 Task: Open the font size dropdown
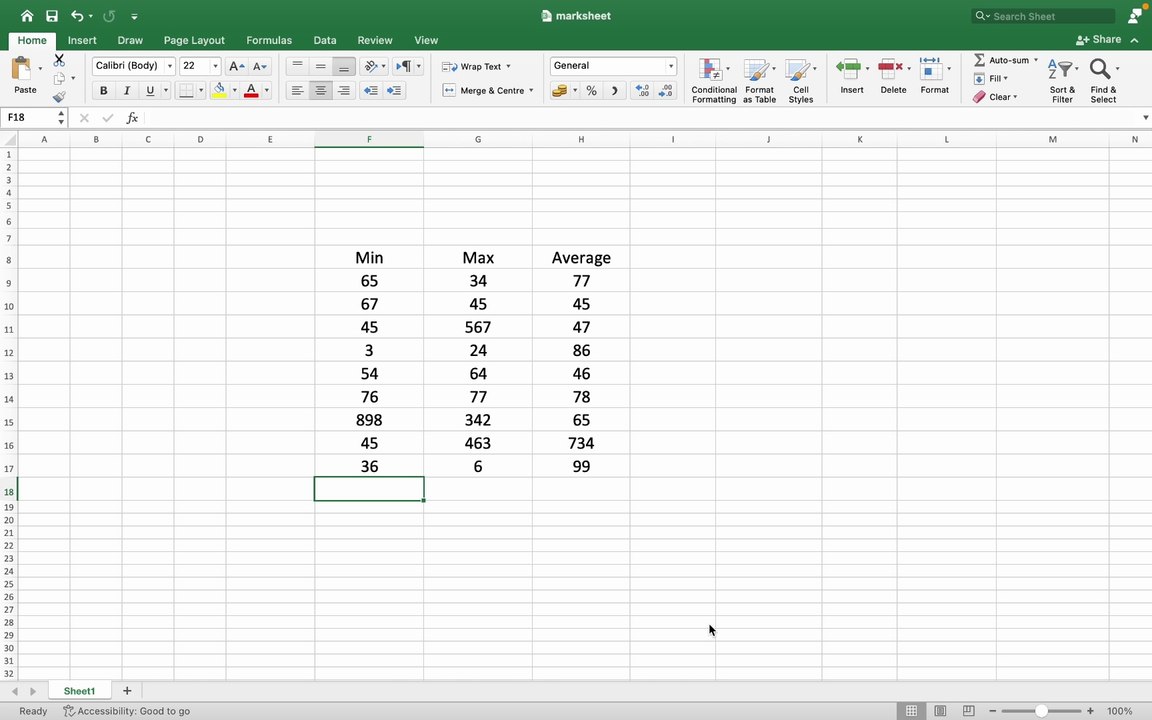pos(215,66)
